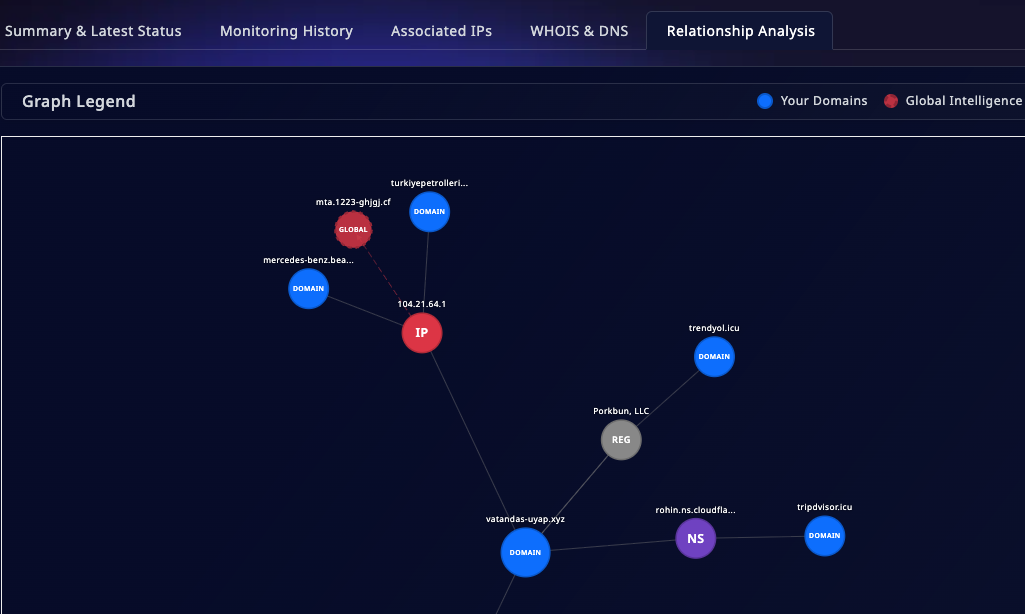Click the Graph Legend heading
The height and width of the screenshot is (614, 1025).
(79, 101)
